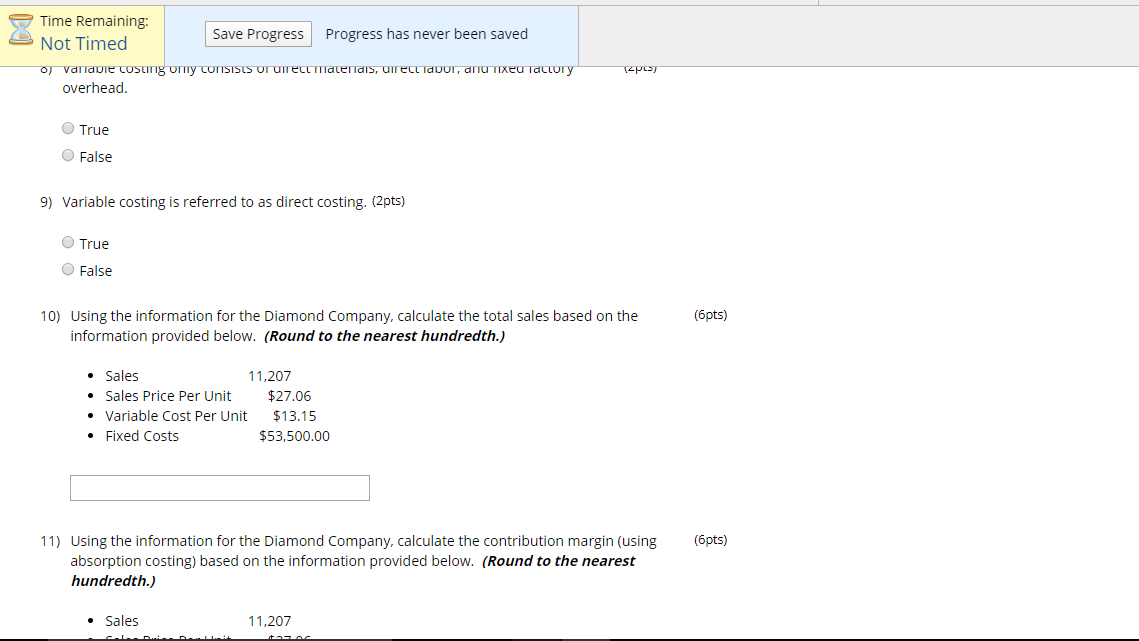Choose False for direct costing question 9
1139x641 pixels.
68,270
